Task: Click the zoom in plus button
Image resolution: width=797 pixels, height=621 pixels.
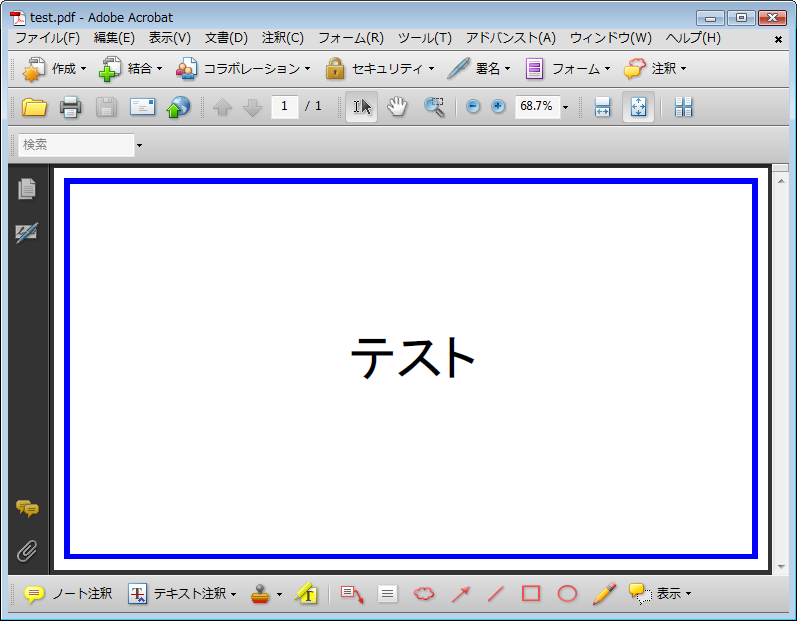Action: coord(498,106)
